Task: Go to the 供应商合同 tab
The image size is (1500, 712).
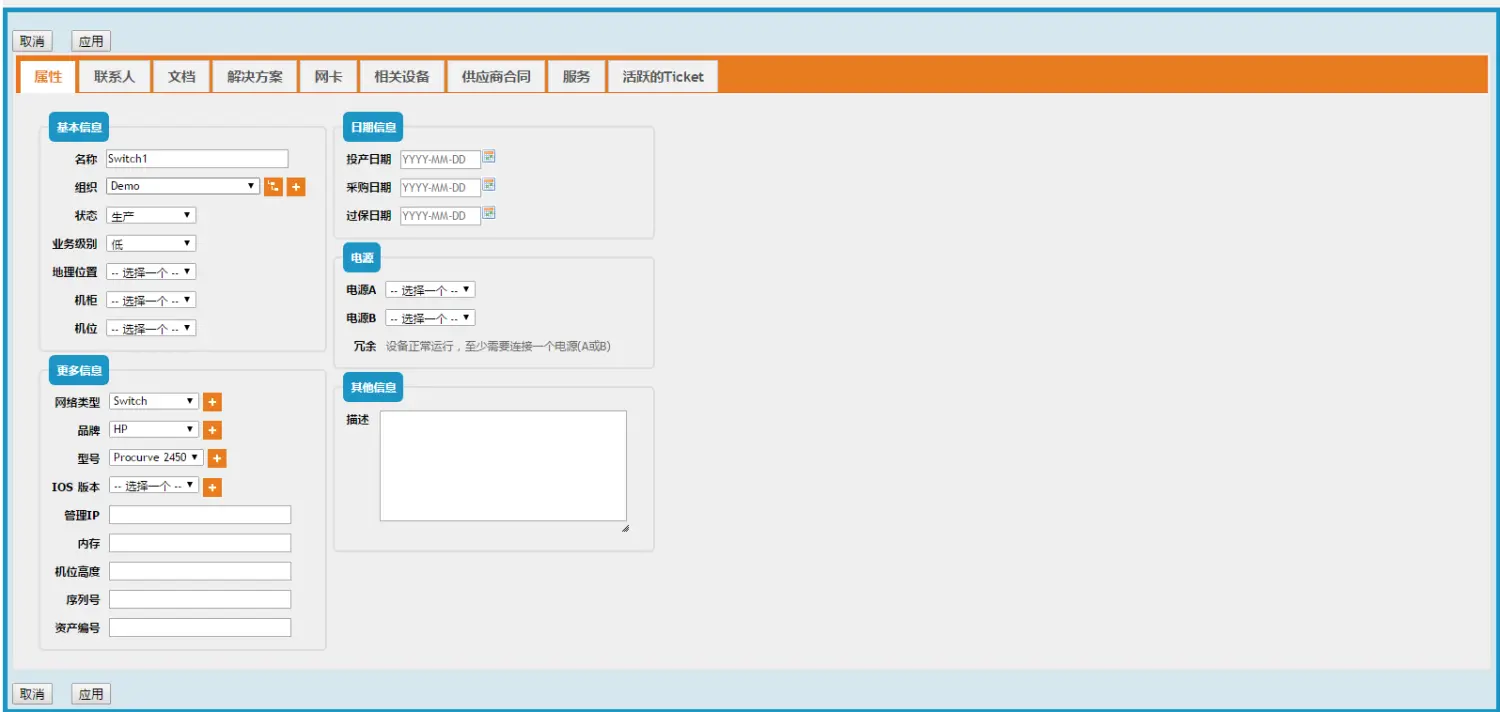Action: 495,76
